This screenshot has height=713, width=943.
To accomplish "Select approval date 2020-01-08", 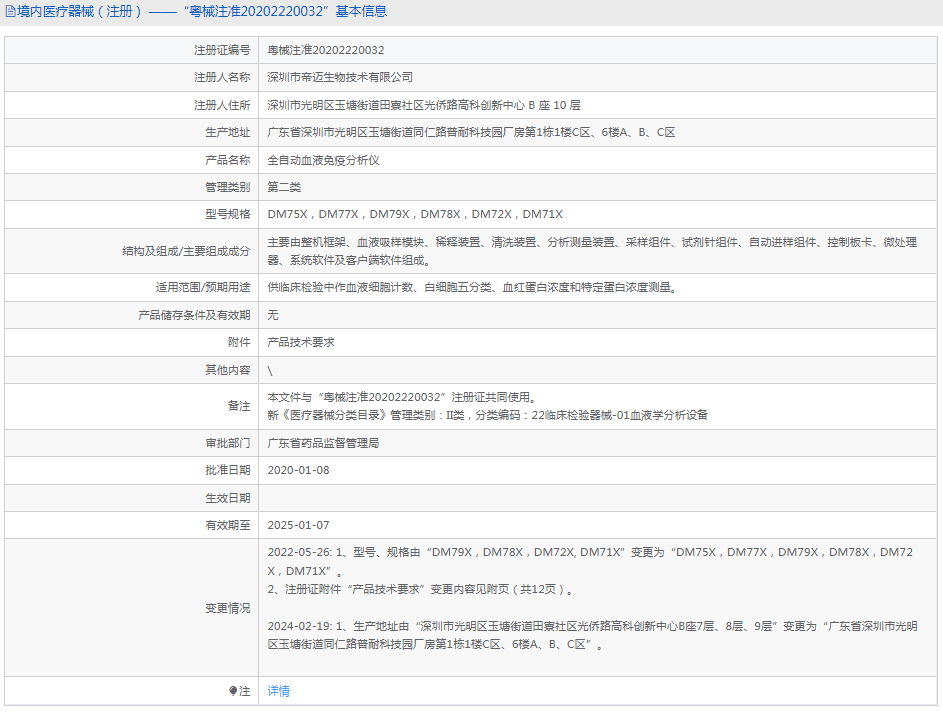I will pos(298,470).
